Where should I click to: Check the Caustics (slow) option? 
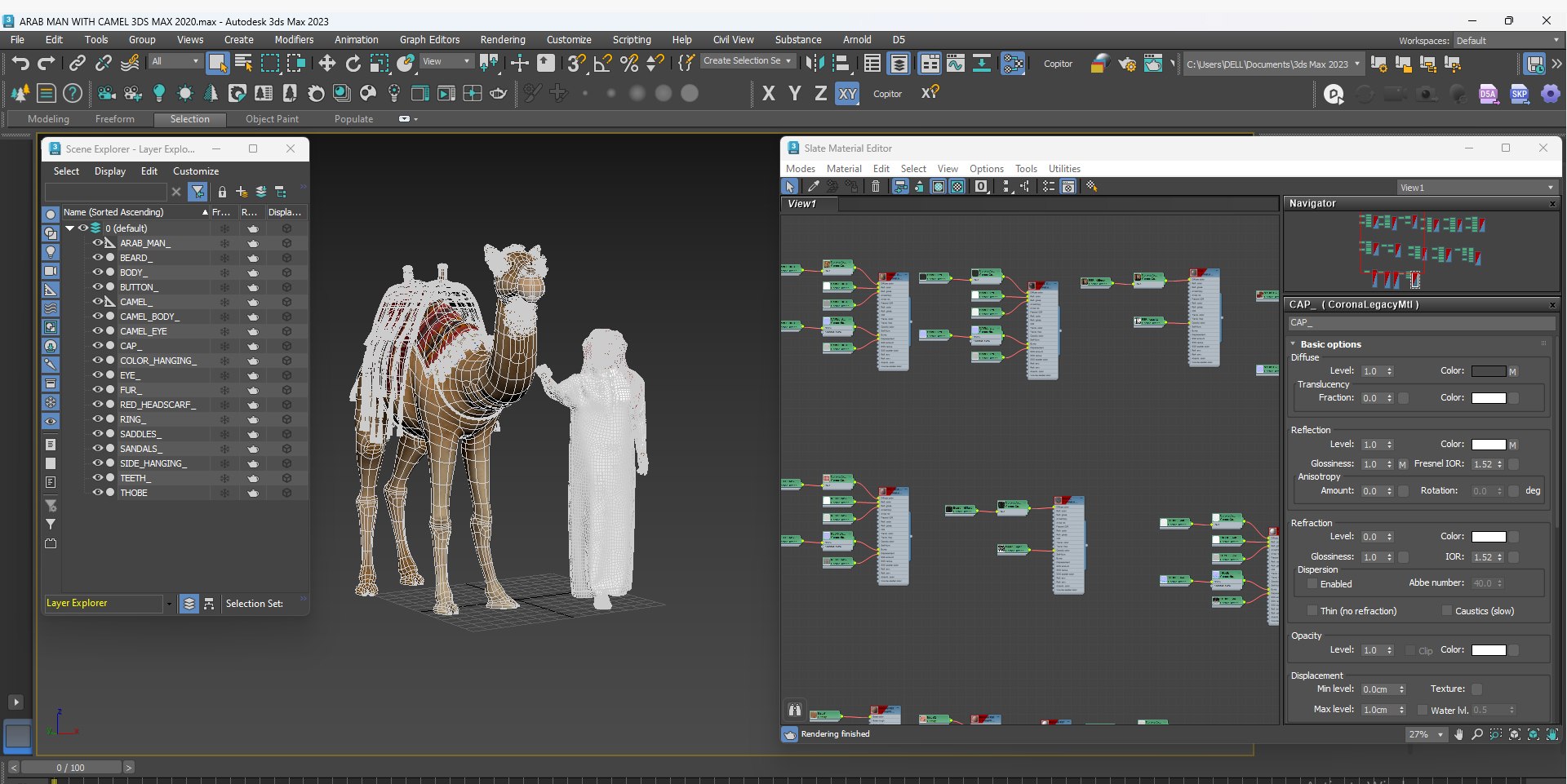coord(1447,611)
